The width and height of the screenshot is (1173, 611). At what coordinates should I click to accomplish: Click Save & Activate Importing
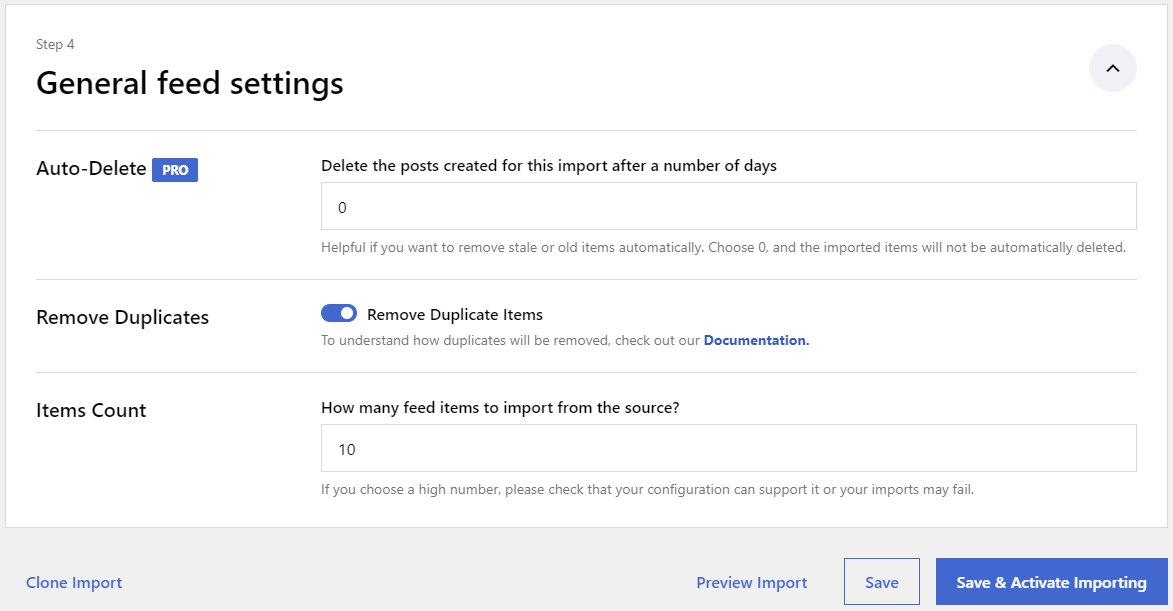pyautogui.click(x=1051, y=581)
